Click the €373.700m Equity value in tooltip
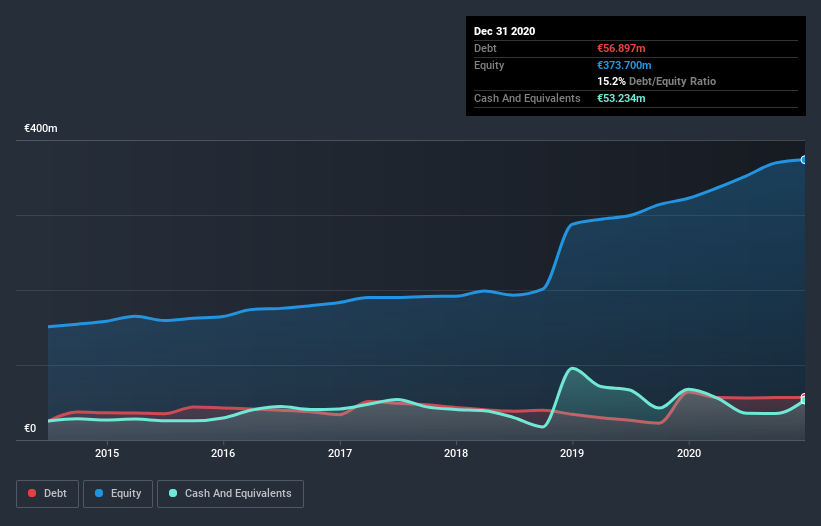The width and height of the screenshot is (821, 526). tap(624, 65)
